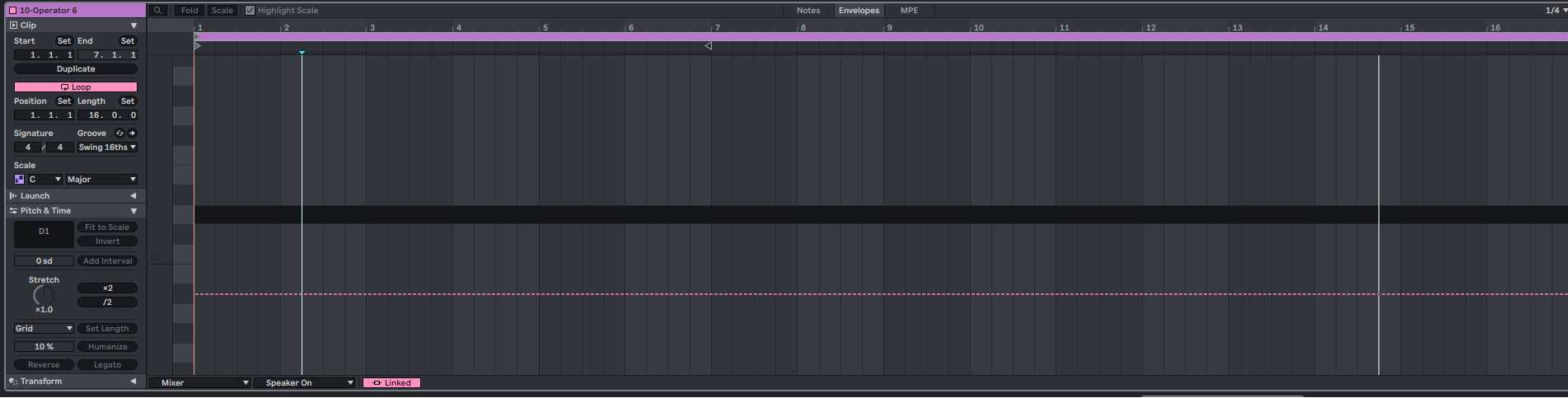
Task: Expand the Transform panel section
Action: point(133,382)
